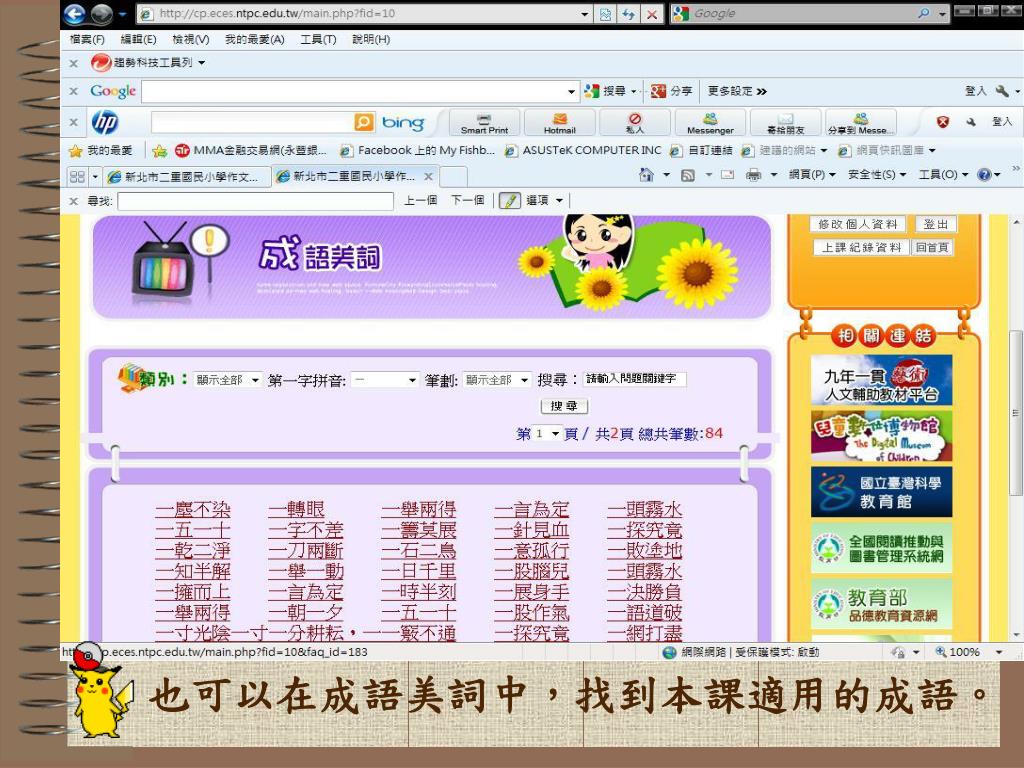Open the 一石二鳥 idiom link
The image size is (1024, 768).
click(x=419, y=551)
